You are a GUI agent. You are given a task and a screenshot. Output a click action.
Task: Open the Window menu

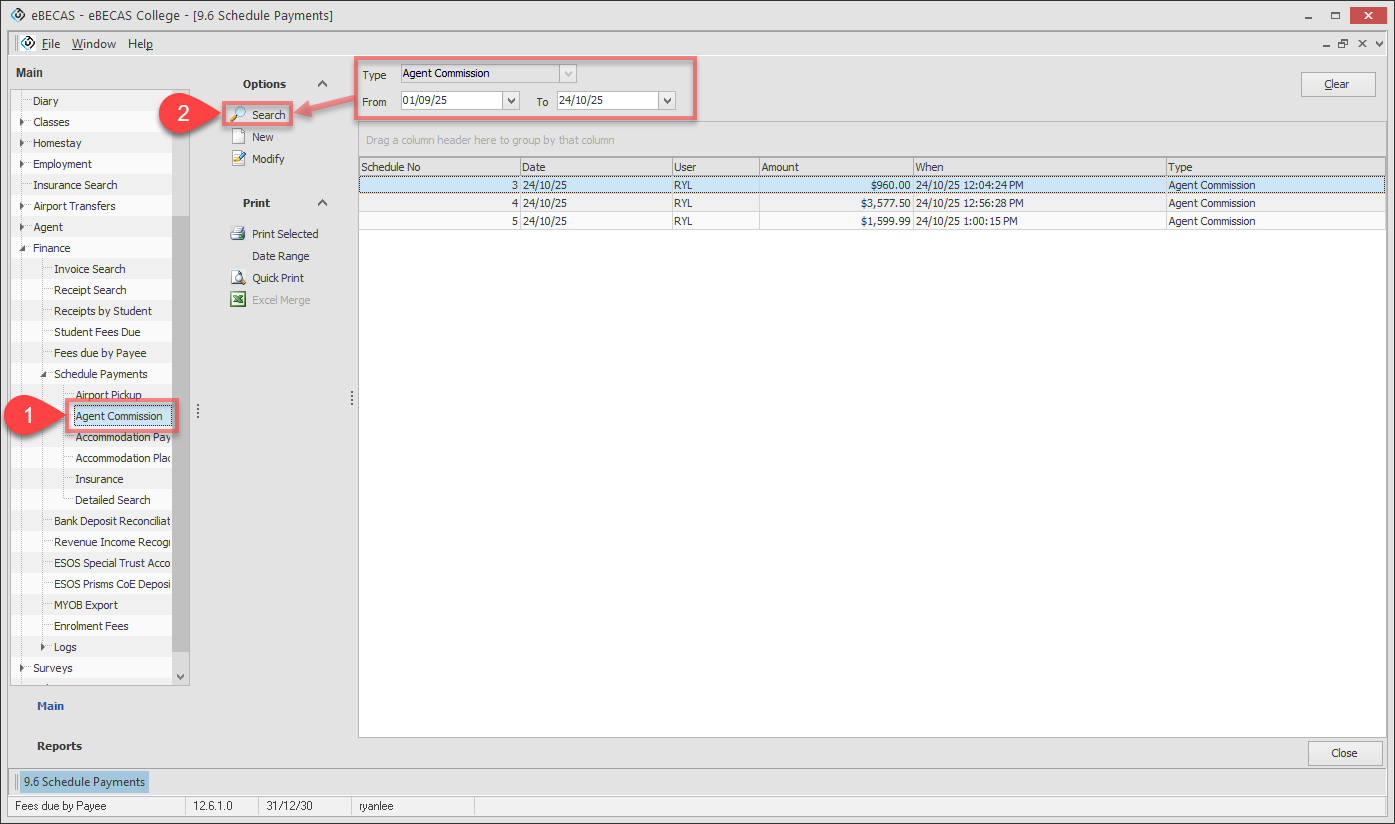(94, 44)
